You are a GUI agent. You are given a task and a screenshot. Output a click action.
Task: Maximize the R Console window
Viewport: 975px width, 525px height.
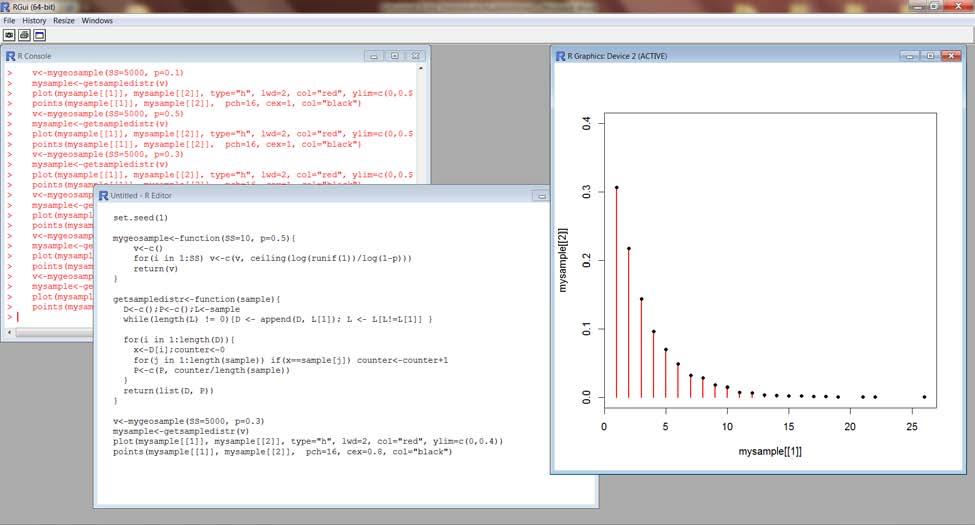coord(394,56)
